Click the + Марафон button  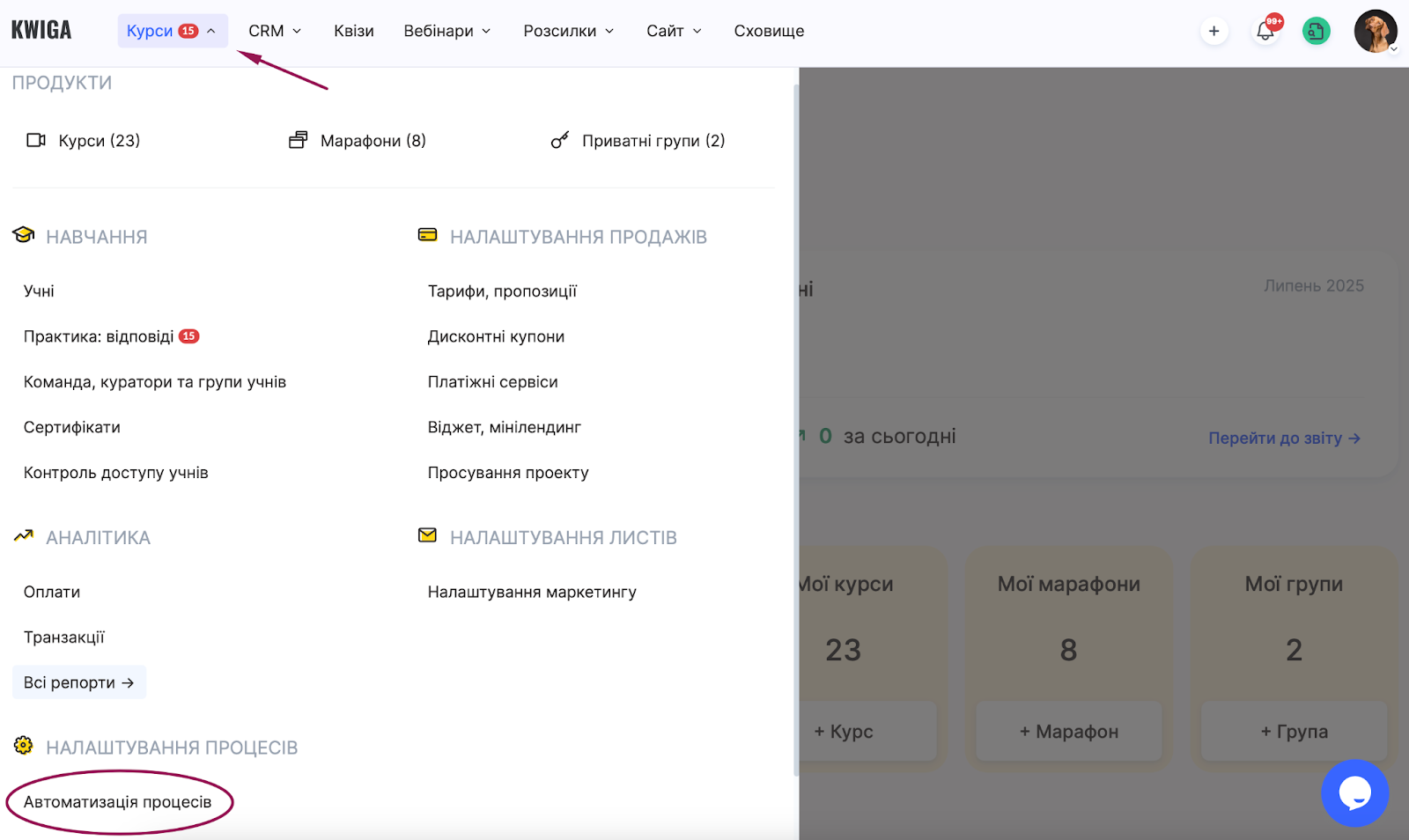pos(1068,732)
